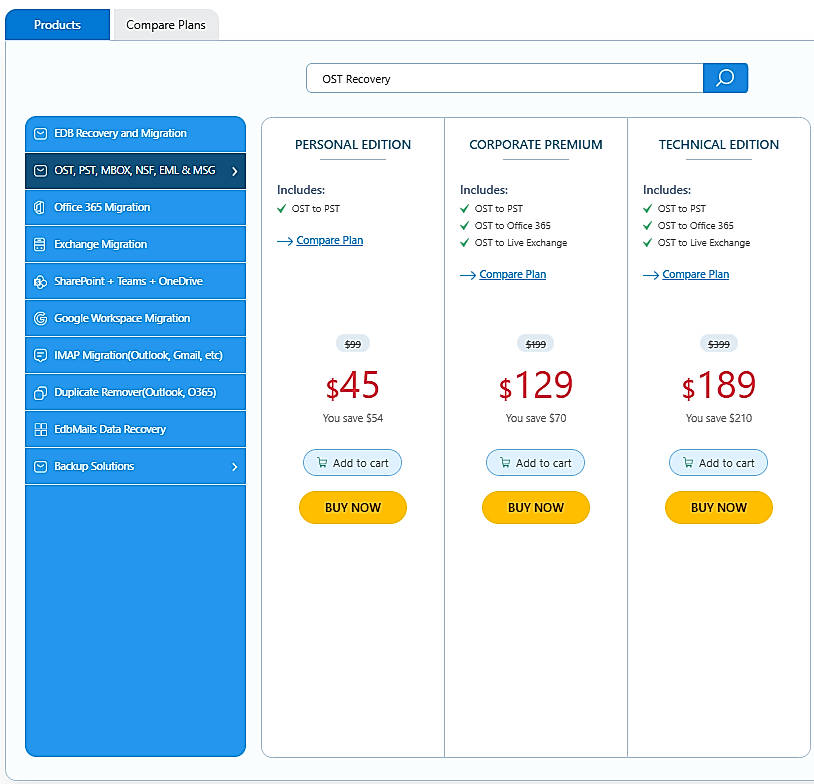The width and height of the screenshot is (814, 784).
Task: Click the EdbMails Data Recovery grid icon
Action: point(40,429)
